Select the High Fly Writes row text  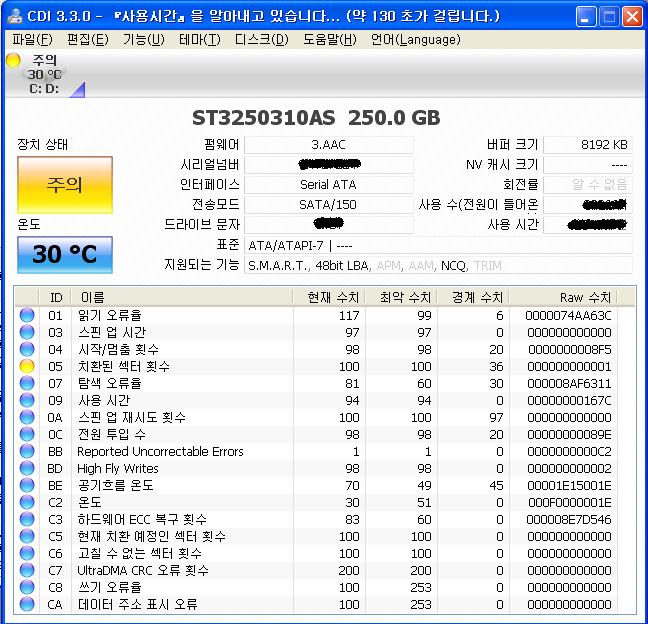click(118, 468)
